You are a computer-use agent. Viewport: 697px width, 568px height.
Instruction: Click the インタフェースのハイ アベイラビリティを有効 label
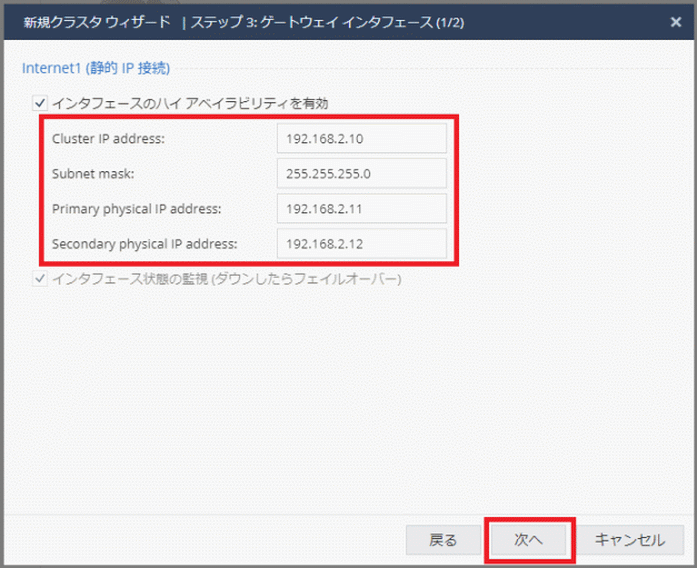189,102
